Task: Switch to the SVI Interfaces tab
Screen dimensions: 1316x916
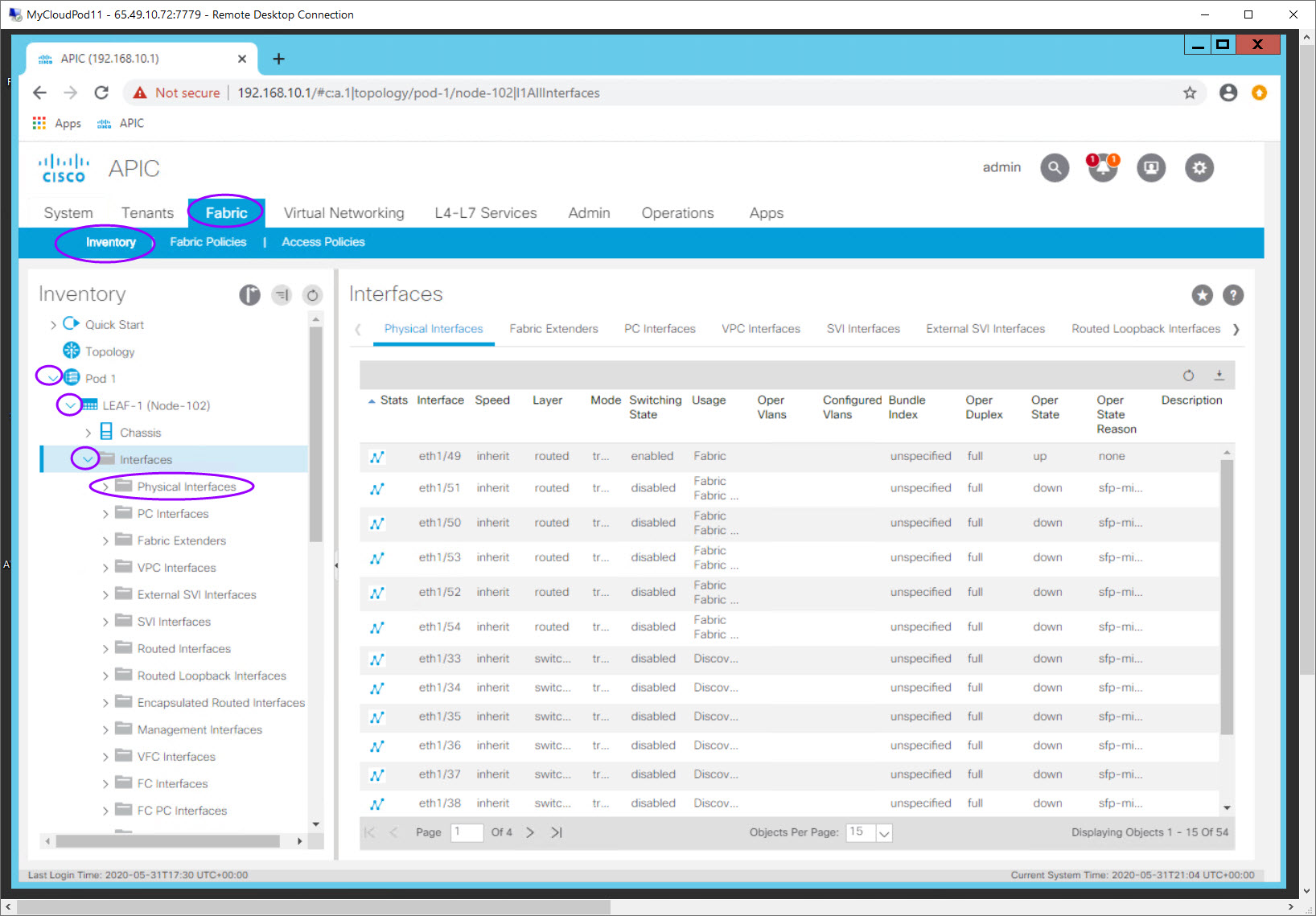Action: (863, 329)
